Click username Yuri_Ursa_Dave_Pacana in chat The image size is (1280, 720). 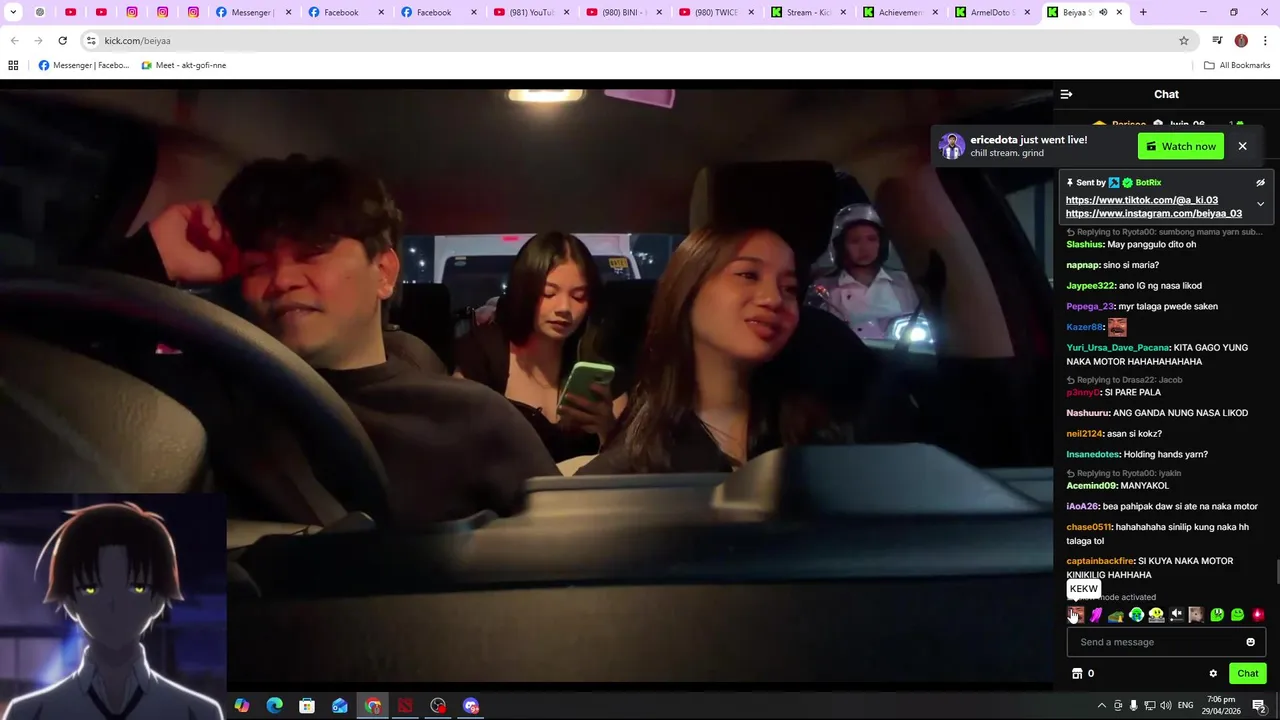click(1118, 348)
